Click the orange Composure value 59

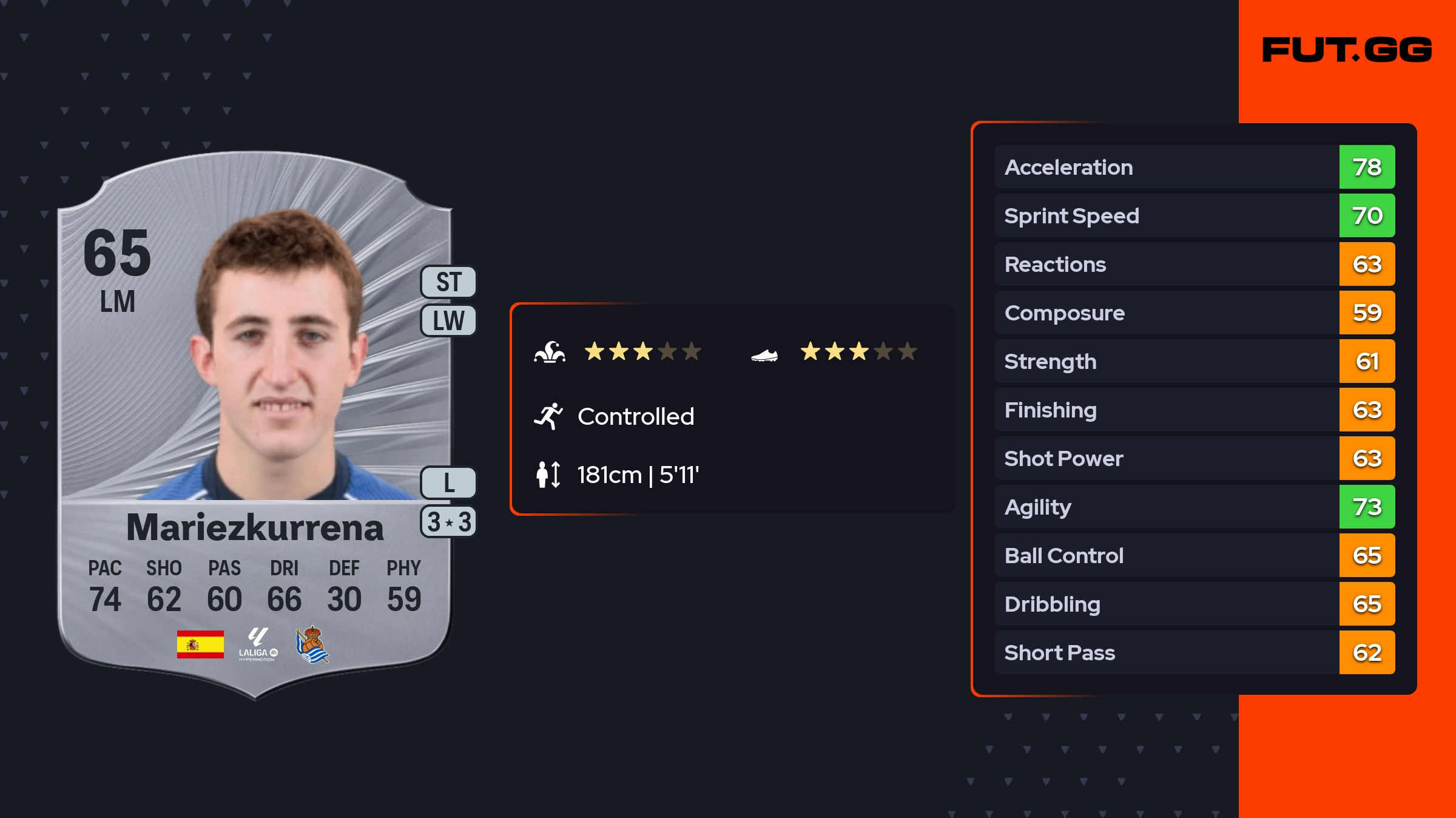coord(1367,313)
